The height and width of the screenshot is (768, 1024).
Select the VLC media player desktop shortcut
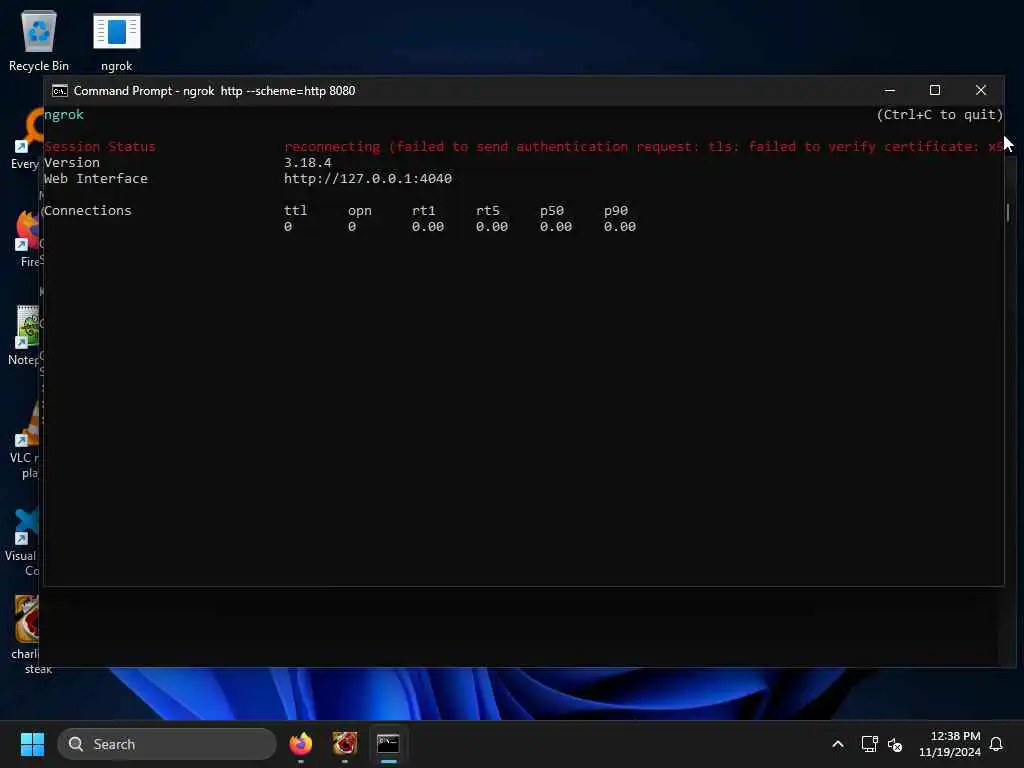pos(25,441)
